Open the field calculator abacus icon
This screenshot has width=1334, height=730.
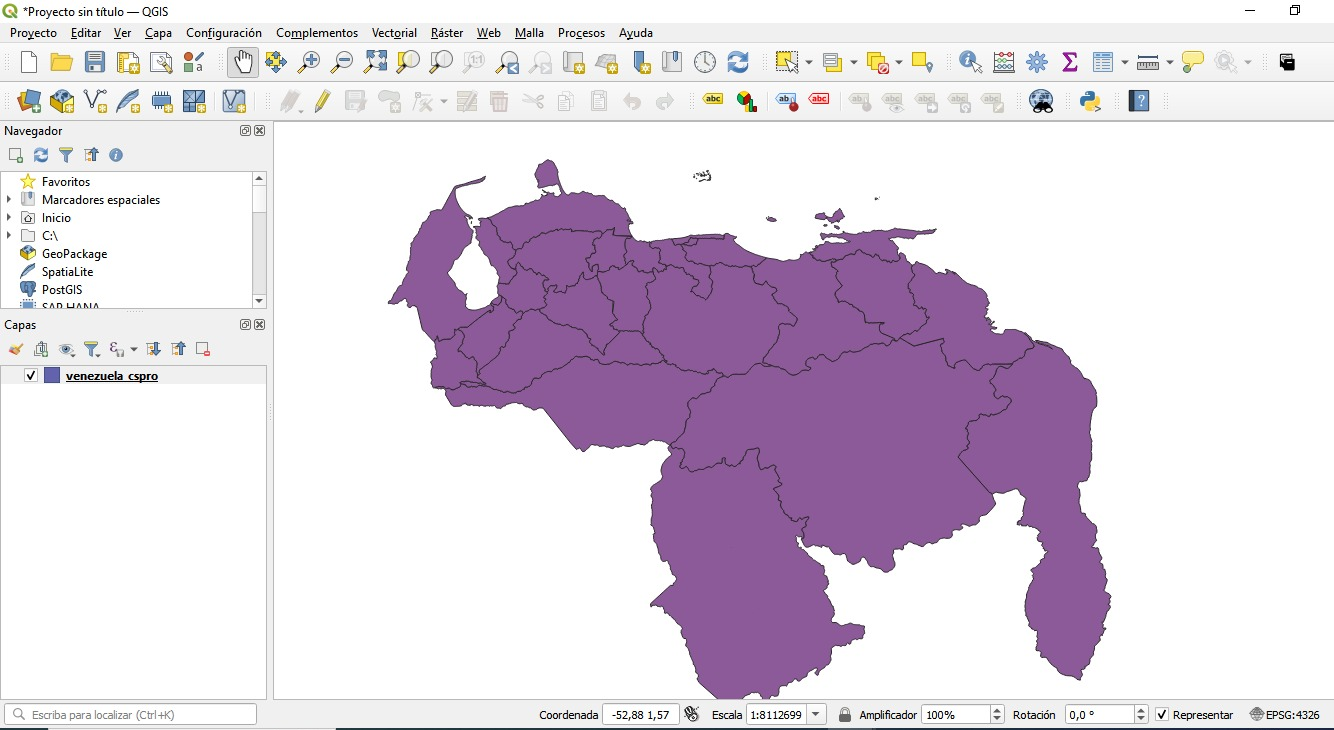tap(1004, 62)
